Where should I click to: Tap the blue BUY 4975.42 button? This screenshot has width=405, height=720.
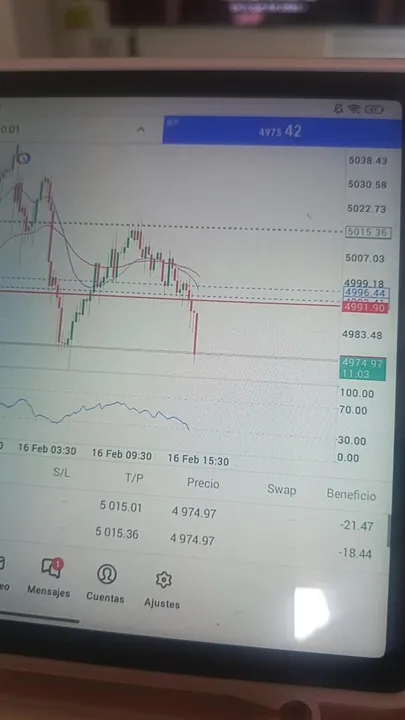click(x=282, y=132)
